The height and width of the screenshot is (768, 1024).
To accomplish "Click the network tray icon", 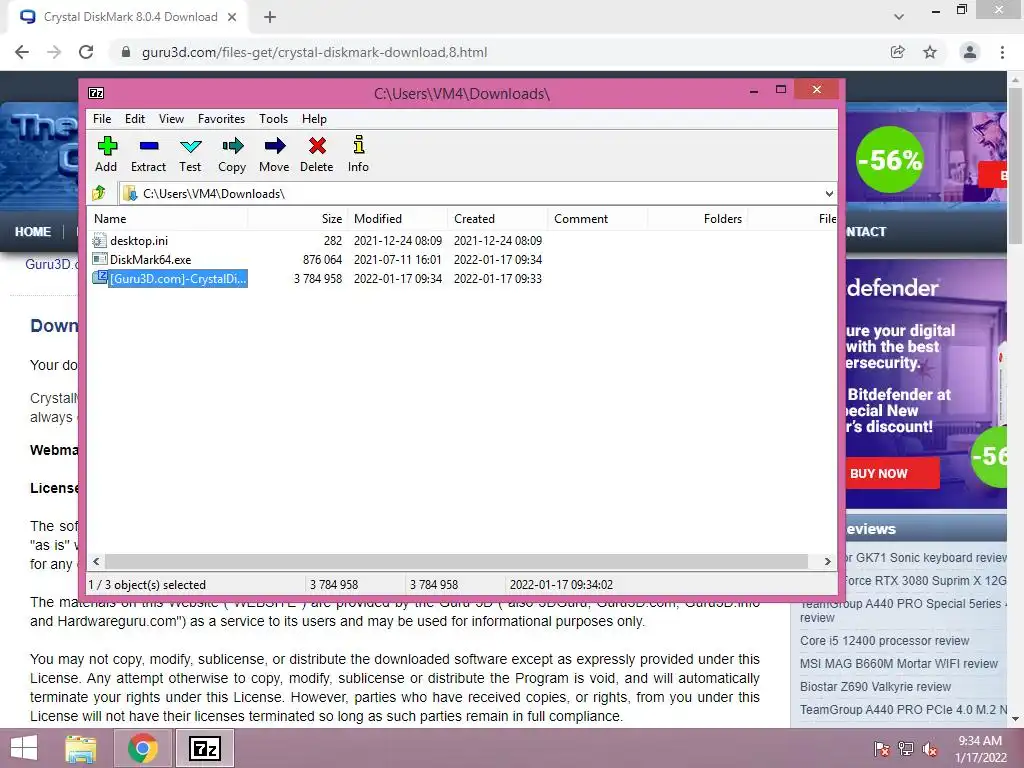I will point(906,749).
